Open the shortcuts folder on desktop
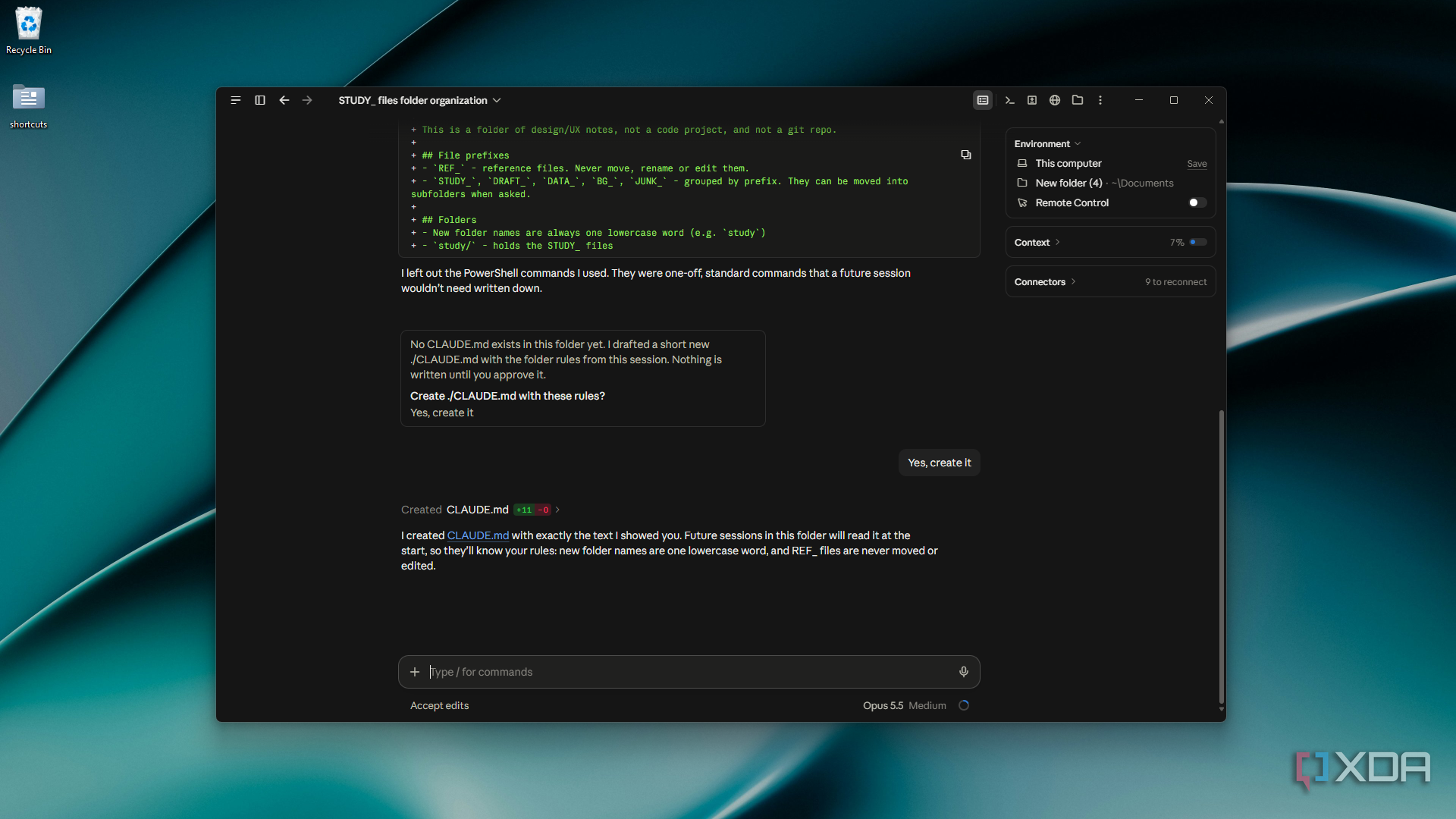The width and height of the screenshot is (1456, 819). [29, 106]
